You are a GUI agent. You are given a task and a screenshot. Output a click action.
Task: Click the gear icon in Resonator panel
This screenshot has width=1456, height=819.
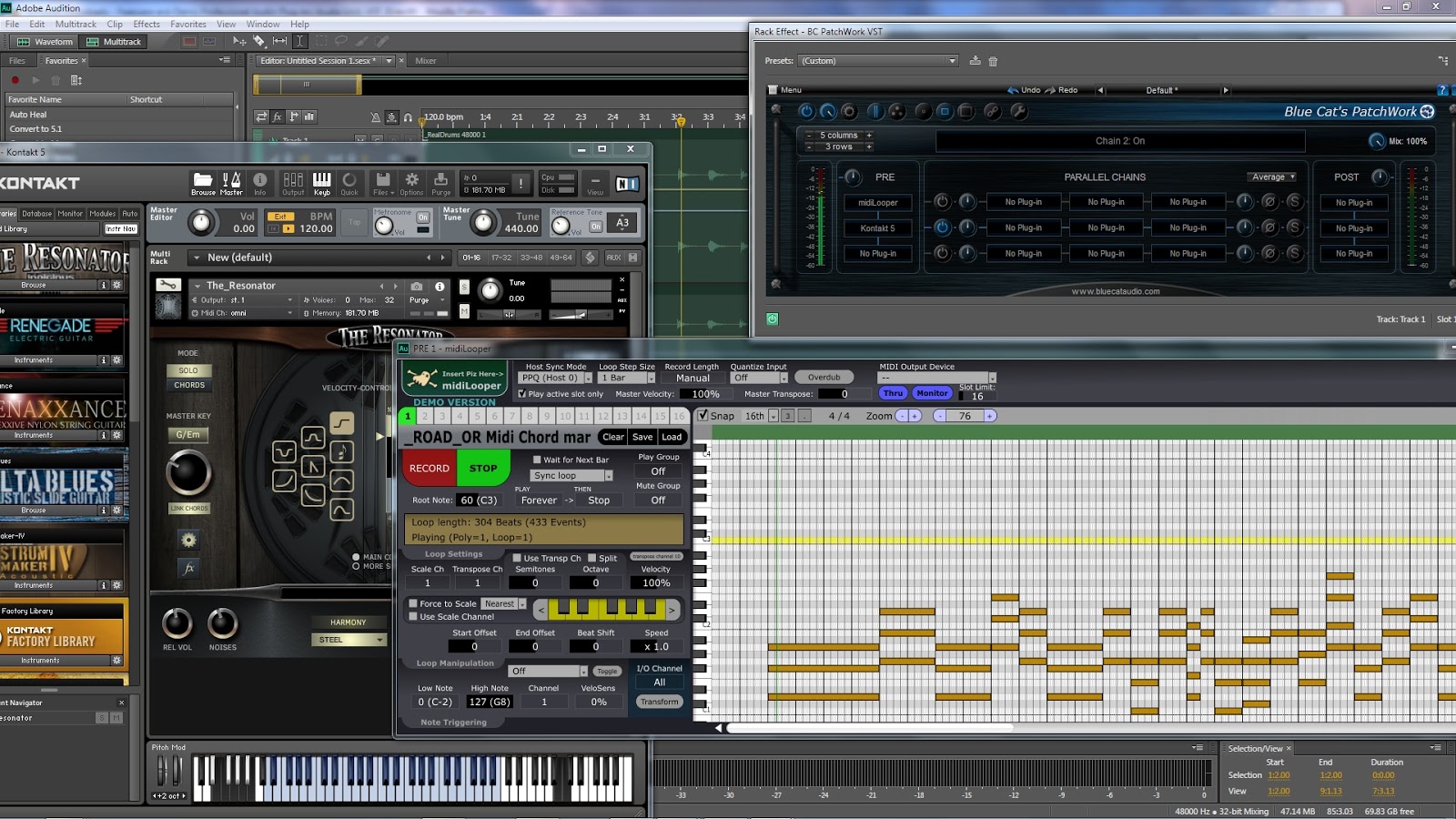point(188,540)
